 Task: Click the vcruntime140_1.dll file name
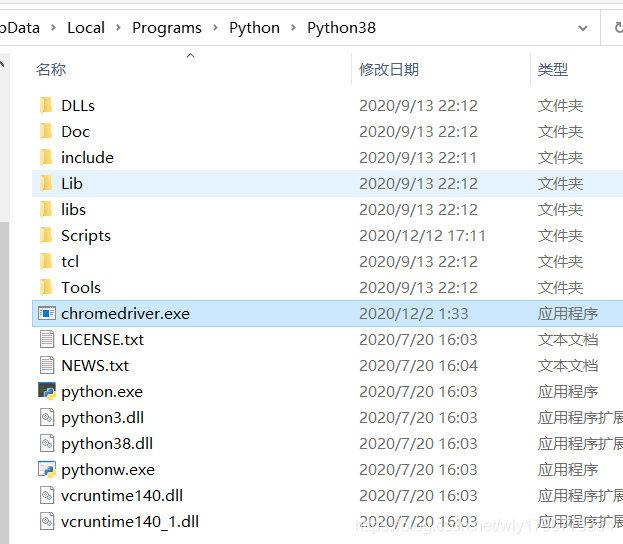click(x=130, y=521)
